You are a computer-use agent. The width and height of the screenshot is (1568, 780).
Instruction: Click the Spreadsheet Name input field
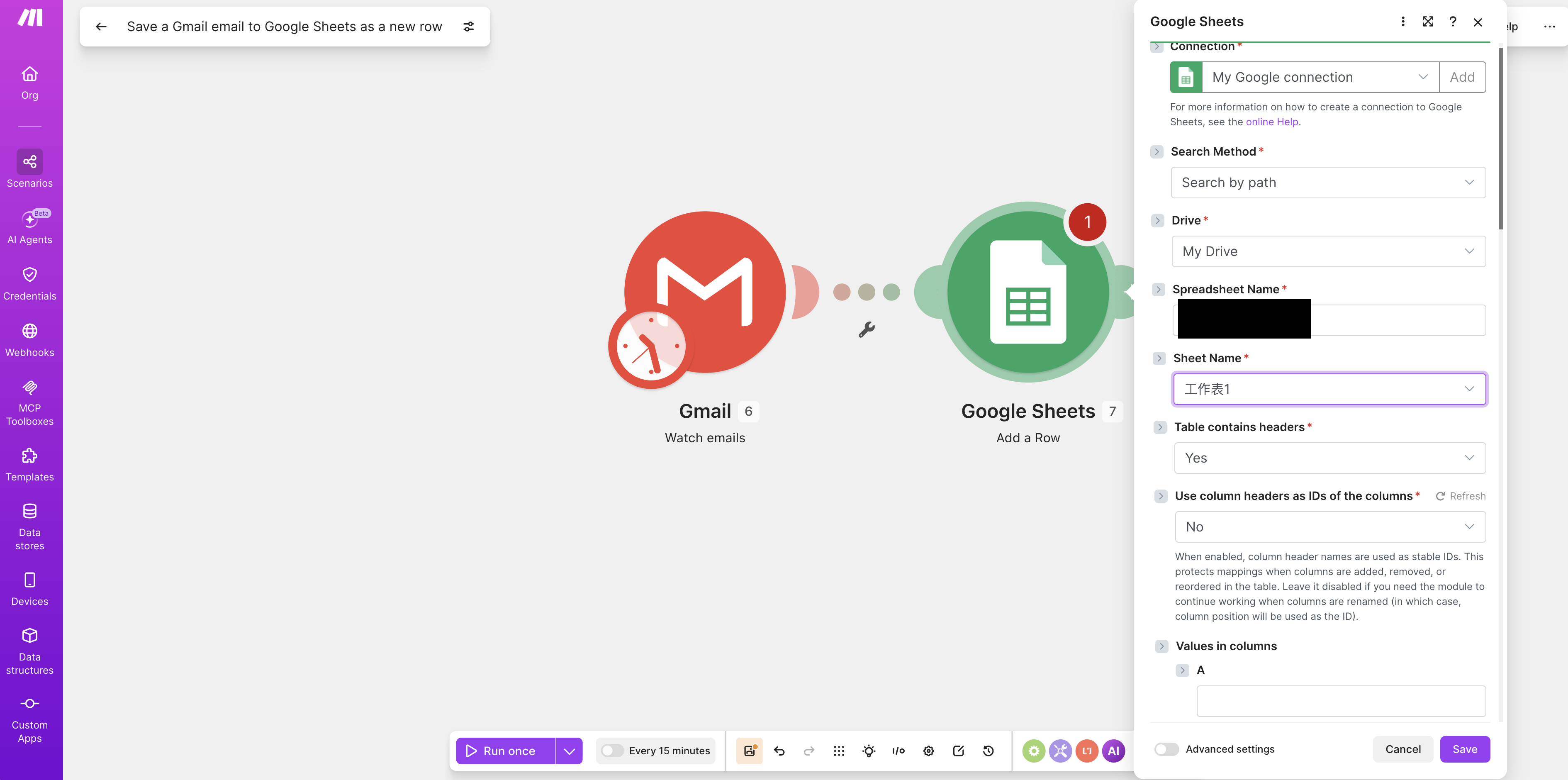tap(1329, 320)
